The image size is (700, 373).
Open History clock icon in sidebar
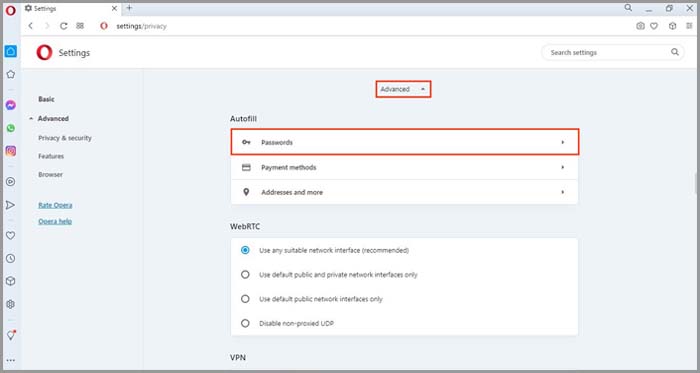point(11,259)
